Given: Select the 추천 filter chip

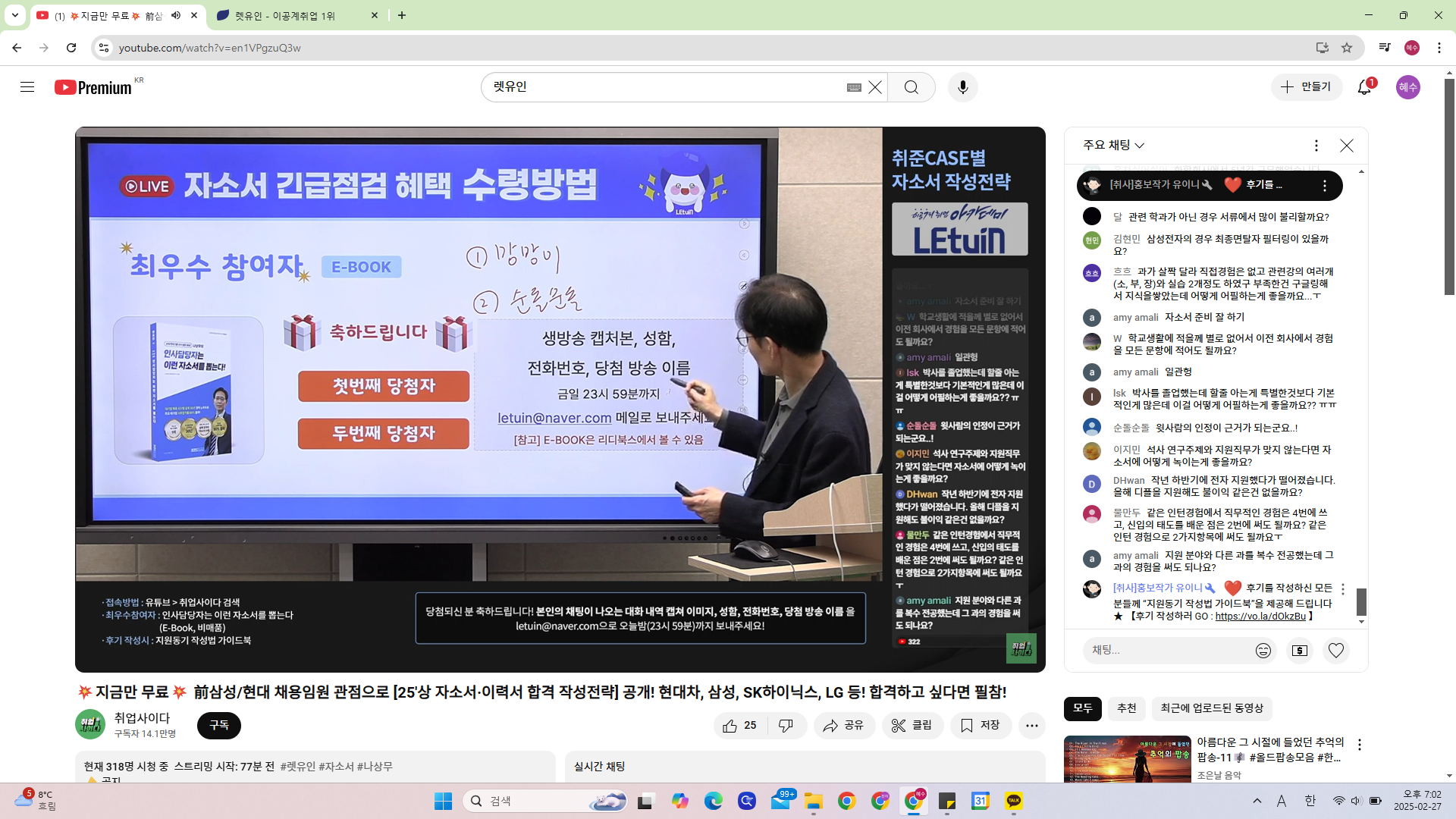Looking at the screenshot, I should (1127, 708).
